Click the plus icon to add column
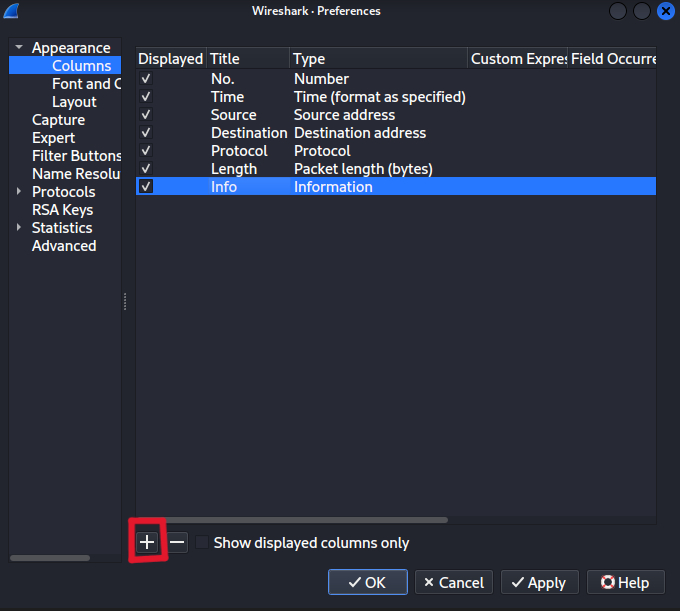The width and height of the screenshot is (680, 611). pos(147,542)
